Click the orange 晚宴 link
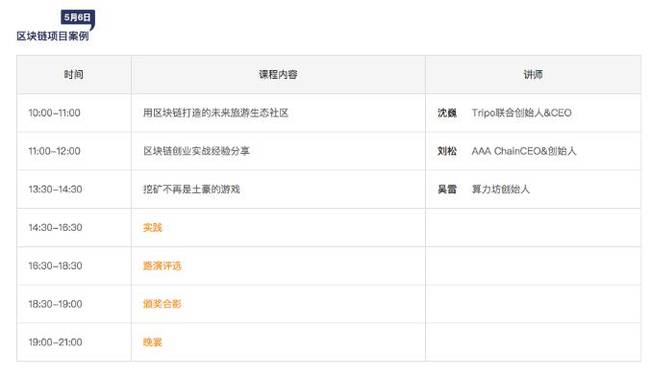 click(x=153, y=342)
